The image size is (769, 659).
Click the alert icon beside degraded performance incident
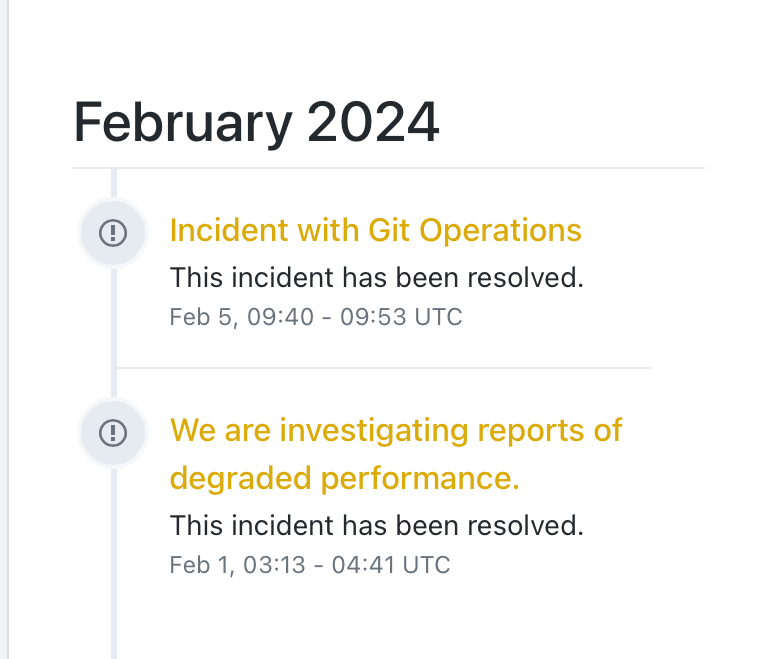[114, 433]
